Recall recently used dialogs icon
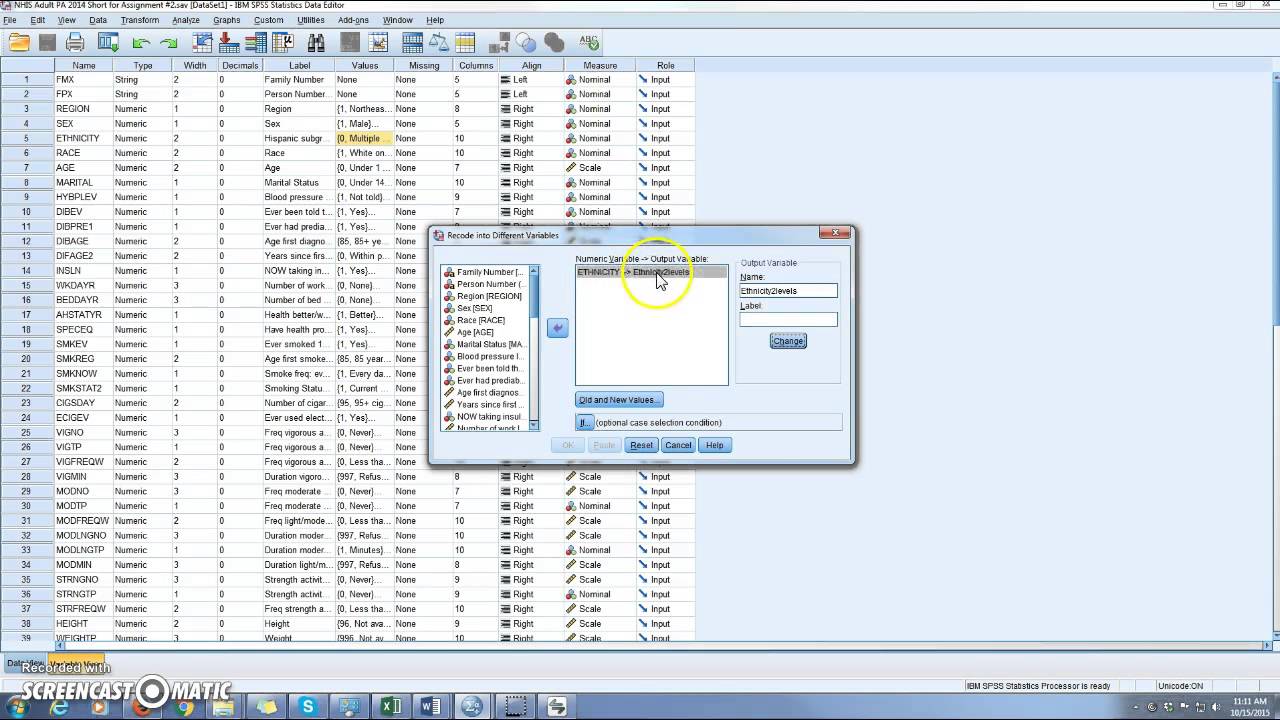The width and height of the screenshot is (1280, 720). click(108, 43)
